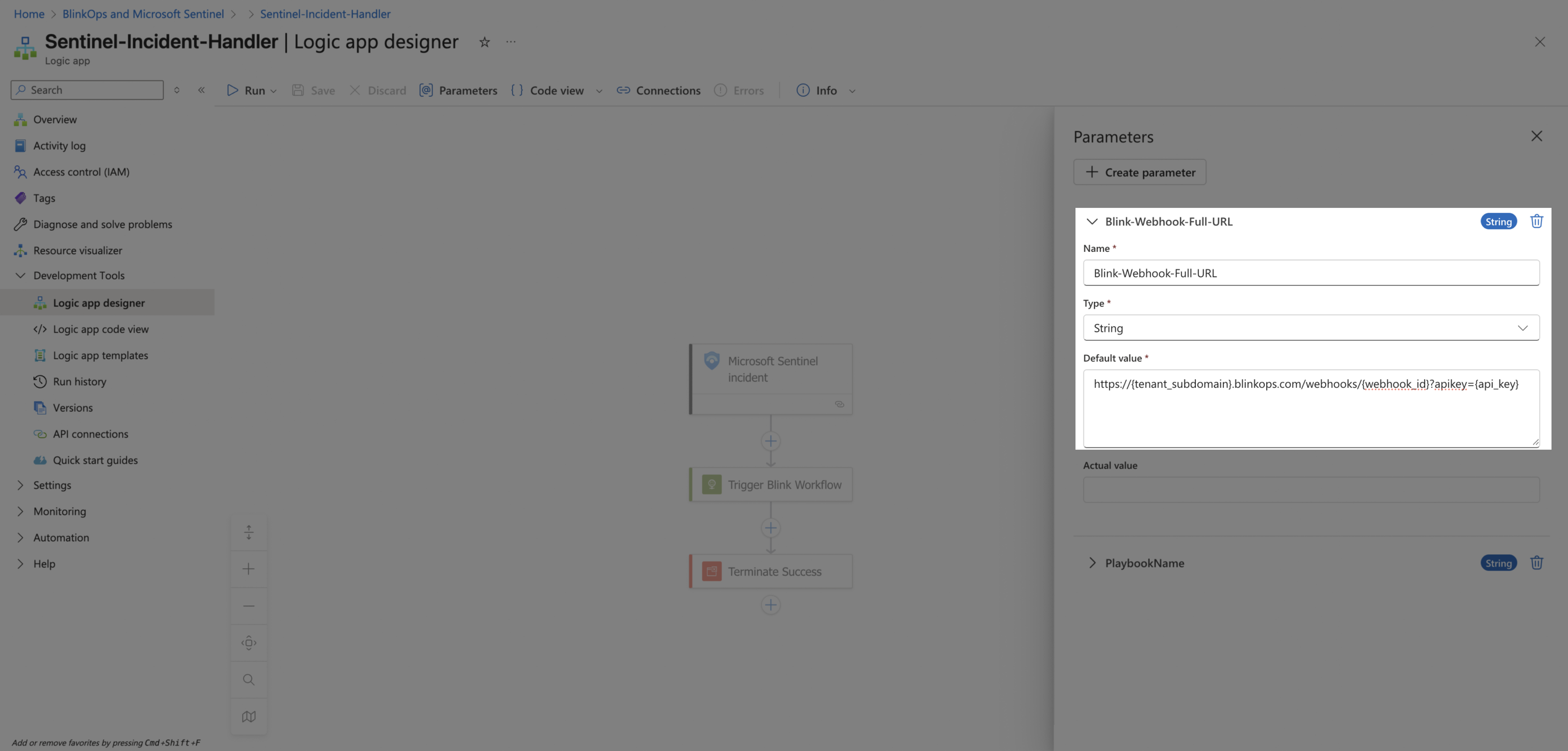Open the BlinkOps and Microsoft Sentinel breadcrumb
Viewport: 1568px width, 751px height.
143,13
